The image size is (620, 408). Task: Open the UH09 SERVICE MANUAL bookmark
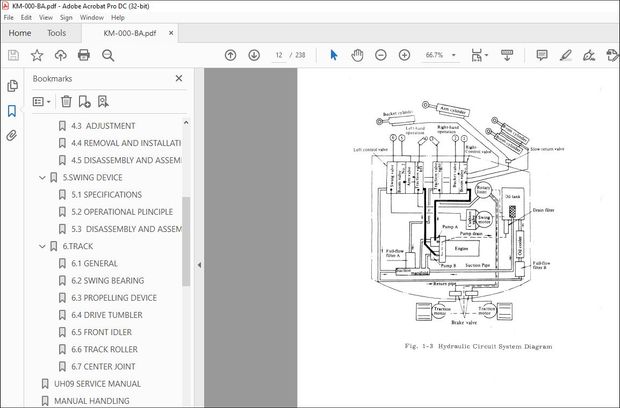click(97, 384)
